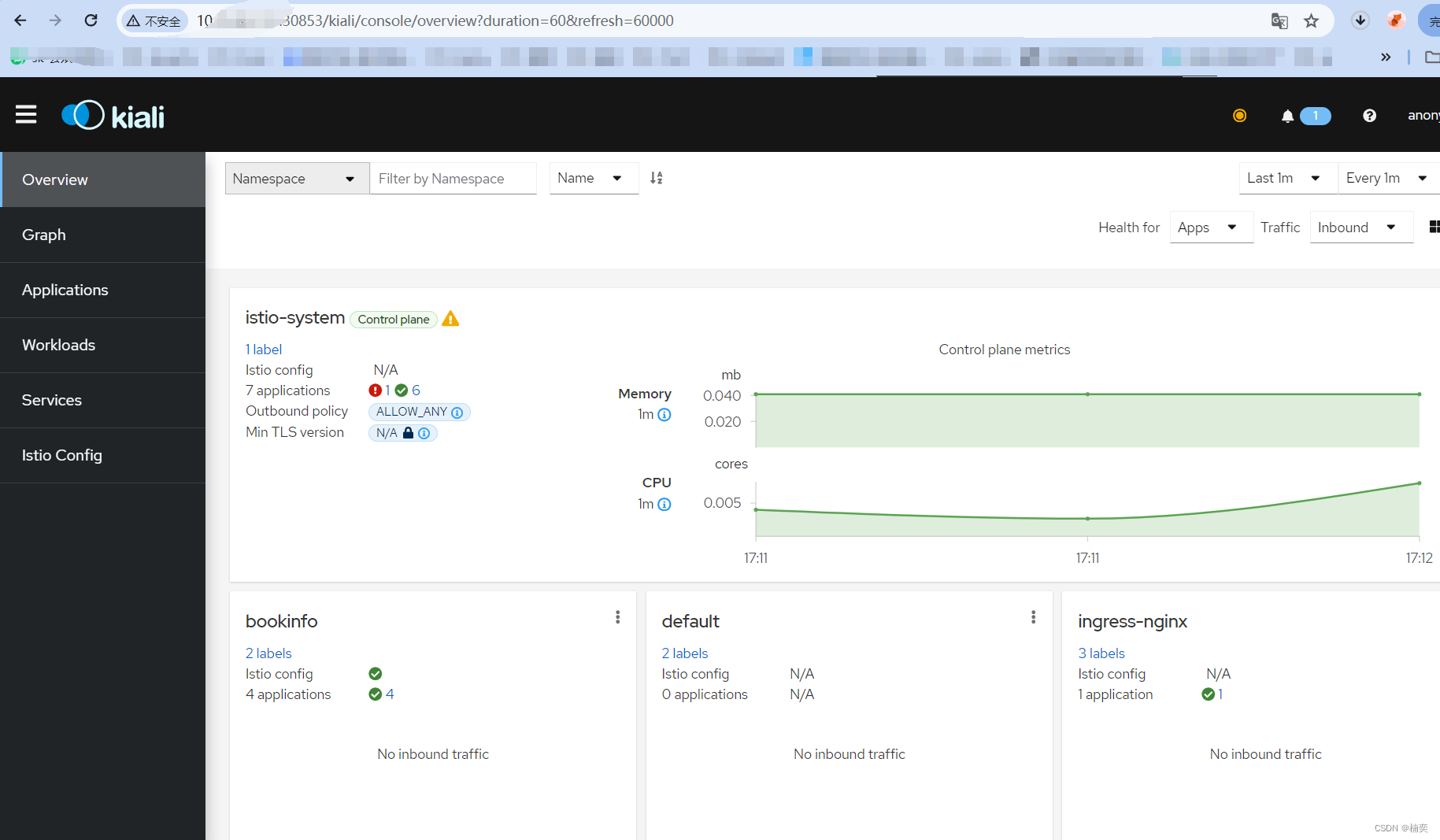Viewport: 1440px width, 840px height.
Task: Click the bookinfo 2 labels link
Action: tap(268, 653)
